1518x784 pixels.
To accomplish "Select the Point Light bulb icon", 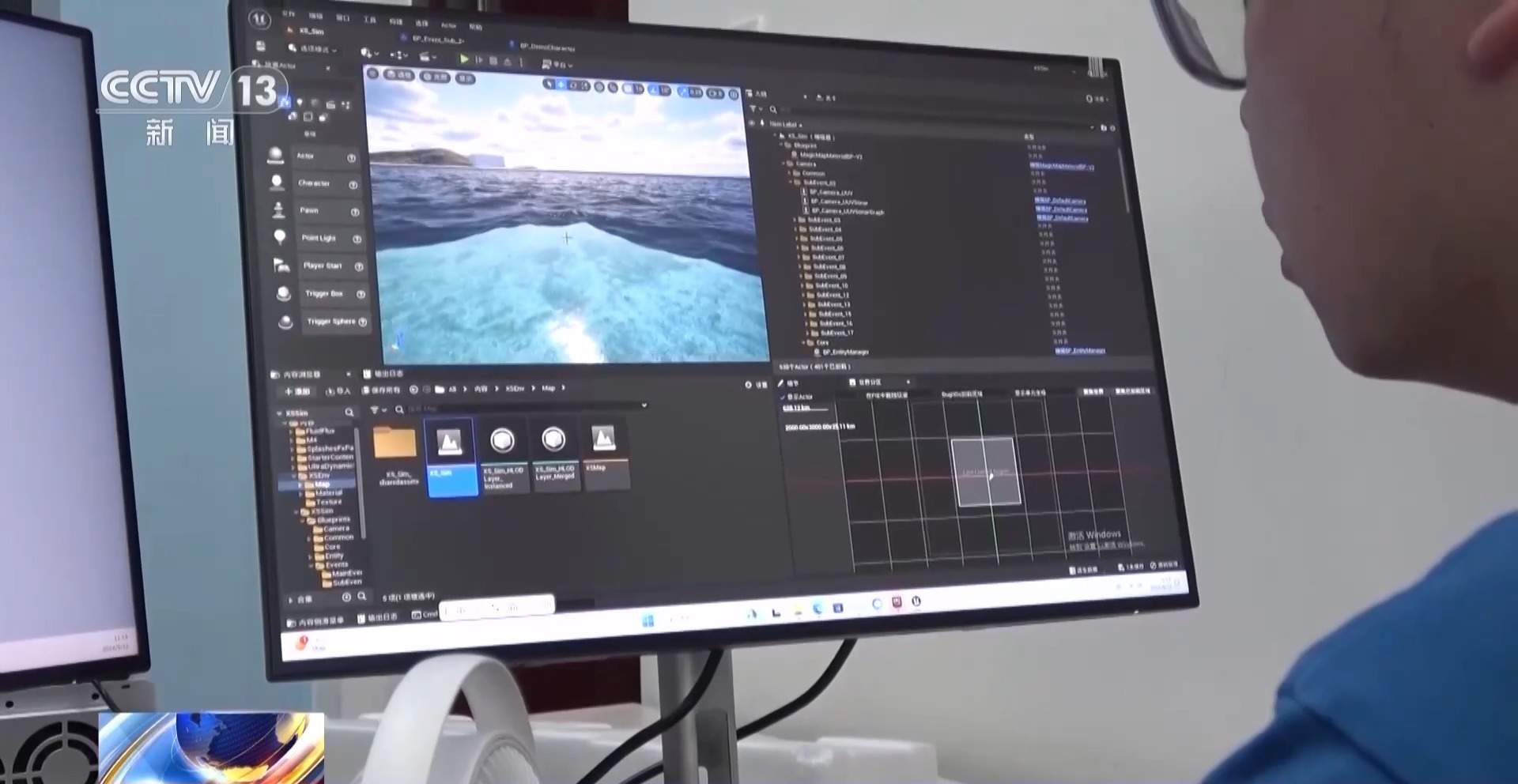I will click(x=280, y=237).
